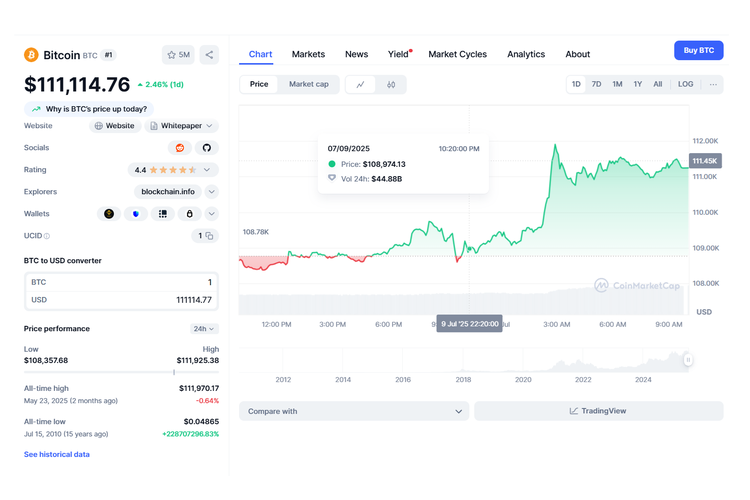
Task: Add Bitcoin to watchlist star button
Action: 178,55
